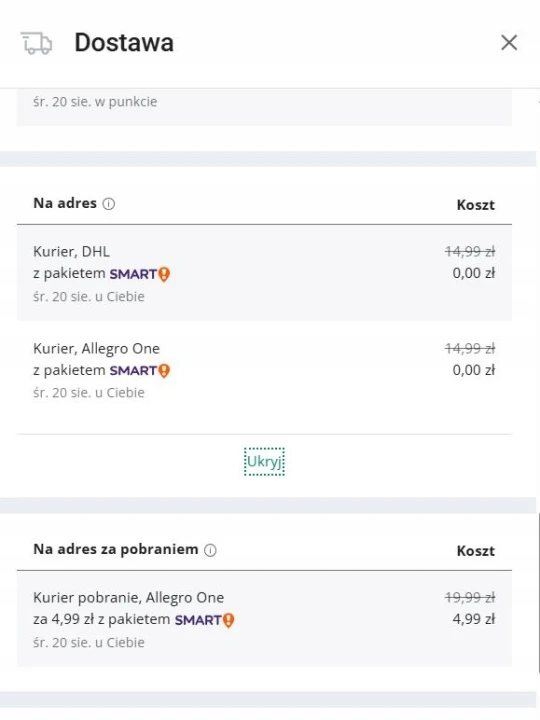
Task: Click the 4,99 zł cash-on-delivery price
Action: 473,619
